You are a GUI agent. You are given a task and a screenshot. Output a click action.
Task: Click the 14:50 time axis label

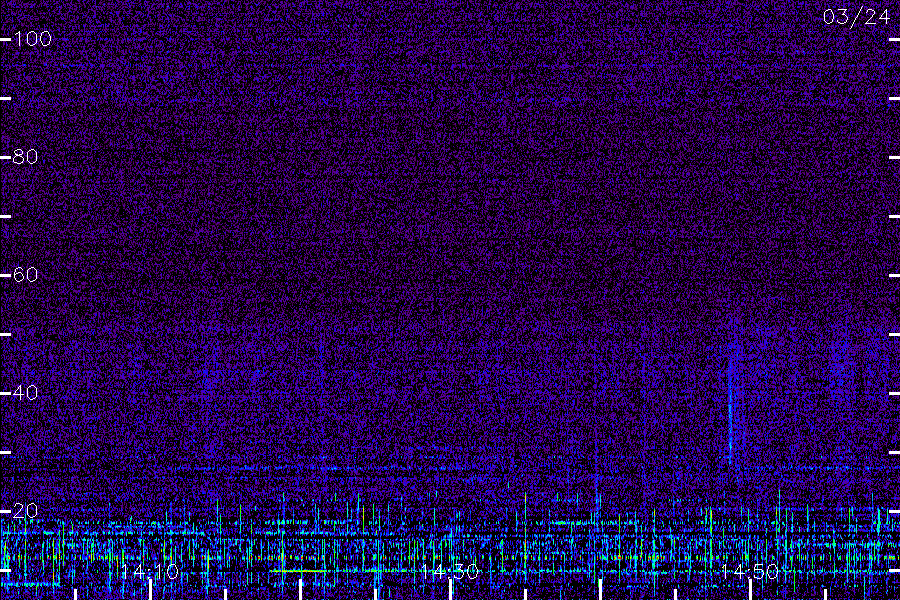(x=750, y=571)
